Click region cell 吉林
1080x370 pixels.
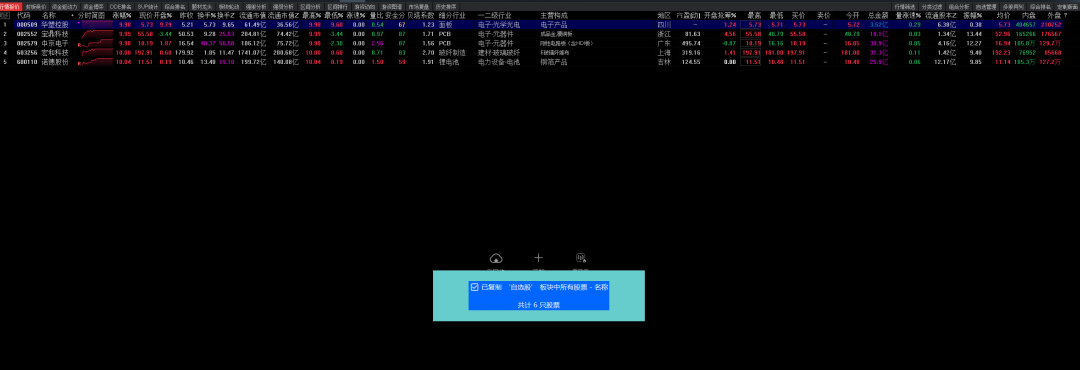(x=664, y=62)
